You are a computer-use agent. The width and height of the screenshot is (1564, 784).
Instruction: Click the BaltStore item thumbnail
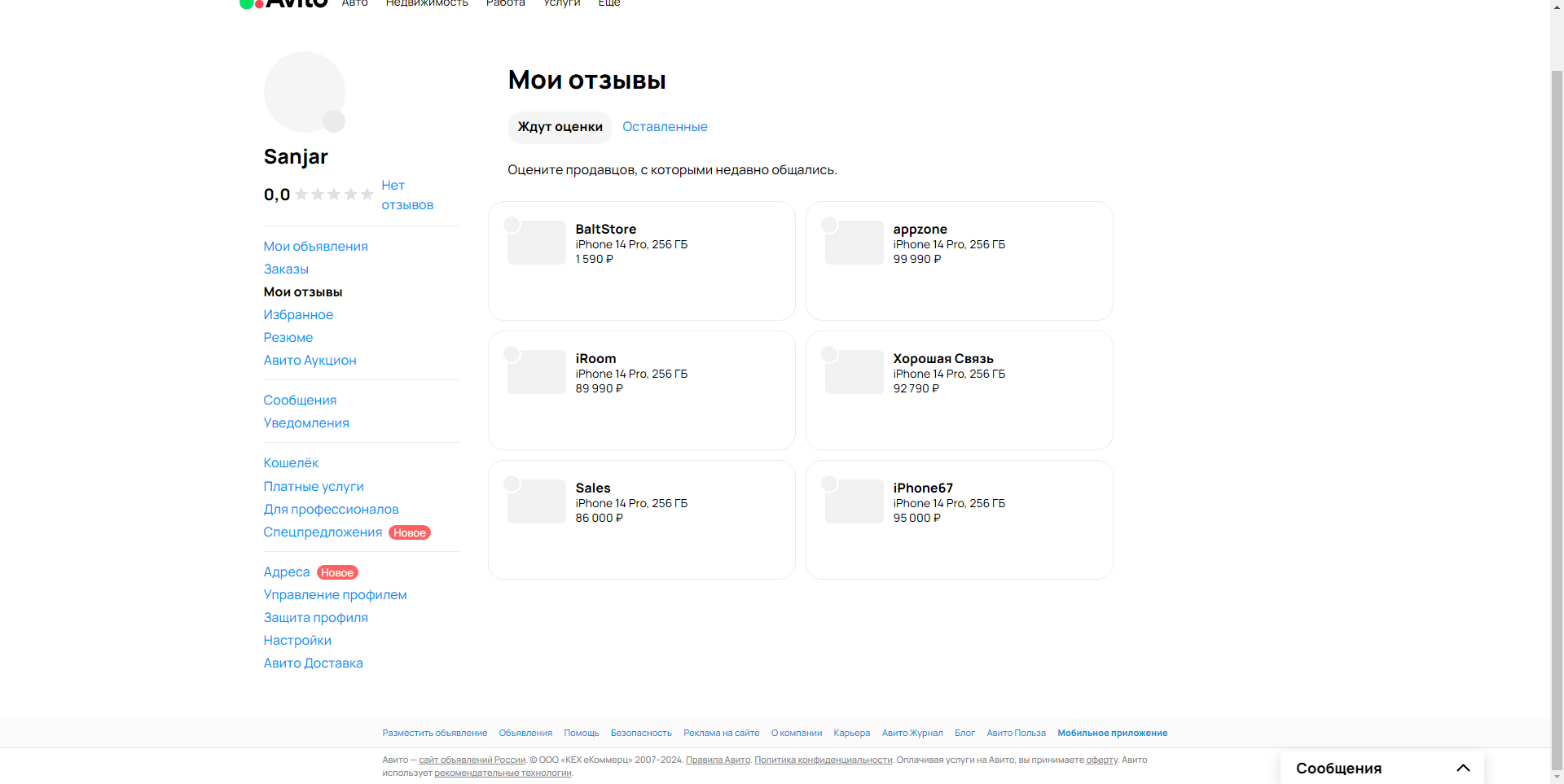[537, 243]
